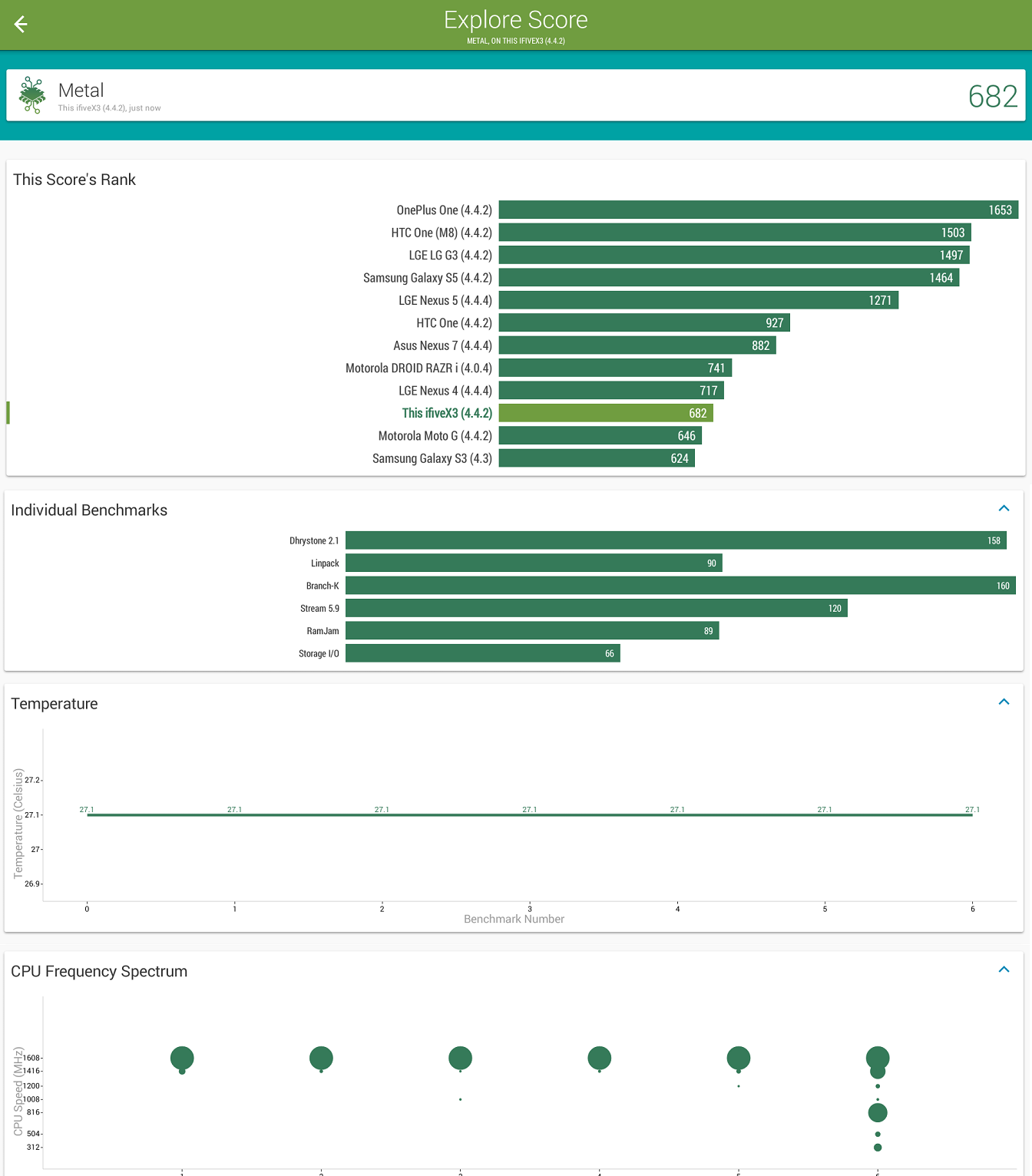Tap the Samsung Galaxy S3 (4.3) label
Viewport: 1032px width, 1176px height.
pyautogui.click(x=432, y=458)
